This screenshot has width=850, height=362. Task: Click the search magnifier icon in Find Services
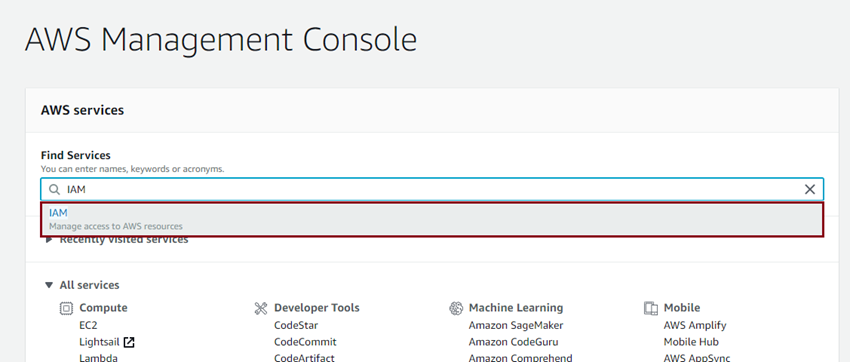point(54,190)
